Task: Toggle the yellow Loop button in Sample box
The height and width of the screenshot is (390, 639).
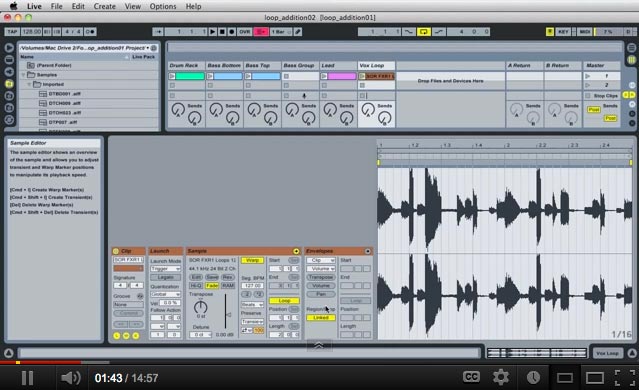Action: click(x=284, y=301)
